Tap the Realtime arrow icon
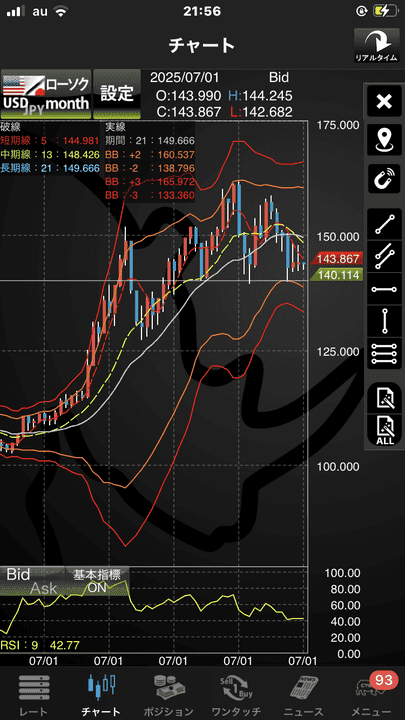Image resolution: width=405 pixels, height=720 pixels. 376,45
